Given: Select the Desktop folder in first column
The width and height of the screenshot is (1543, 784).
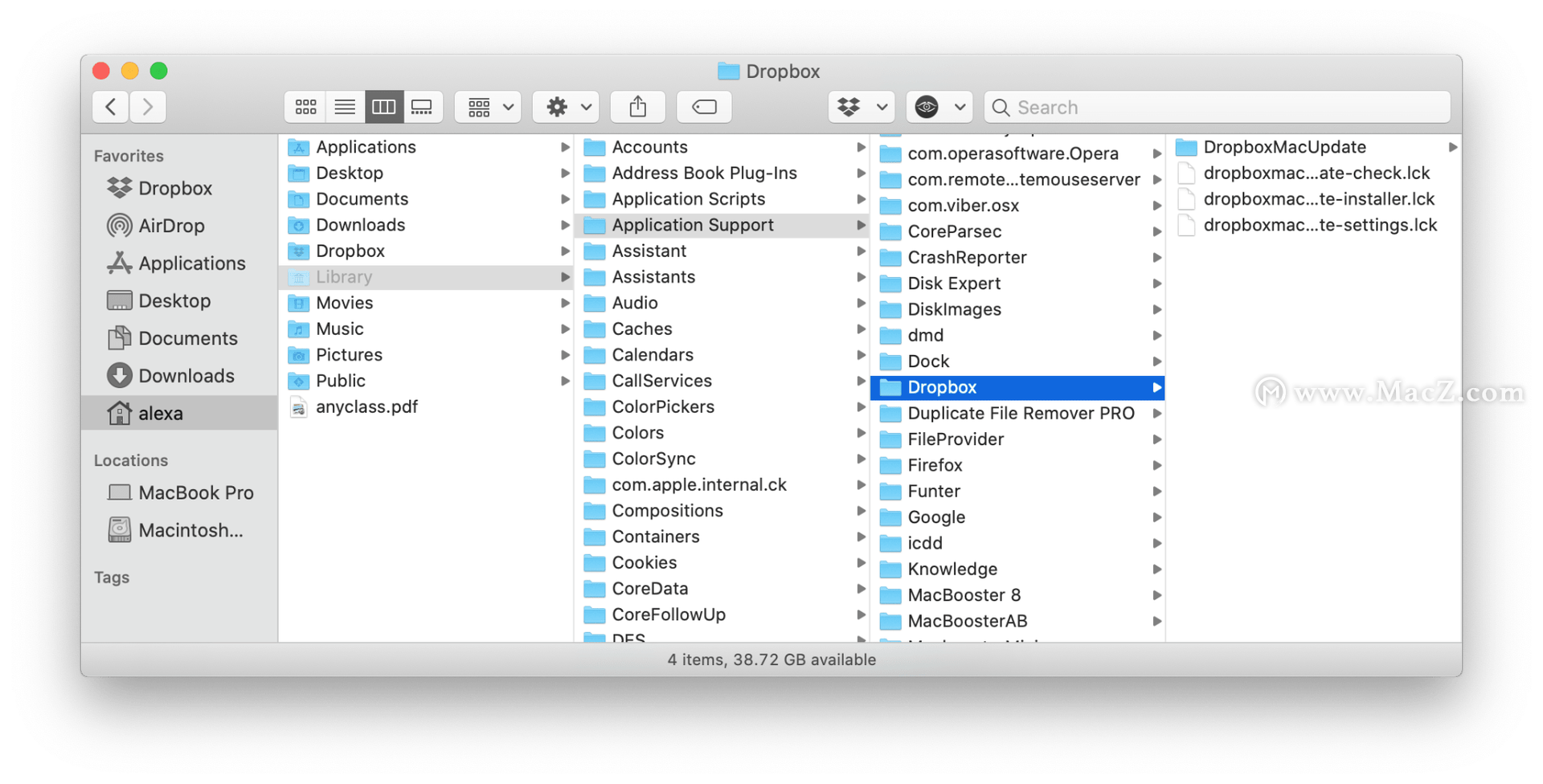Looking at the screenshot, I should coord(426,173).
